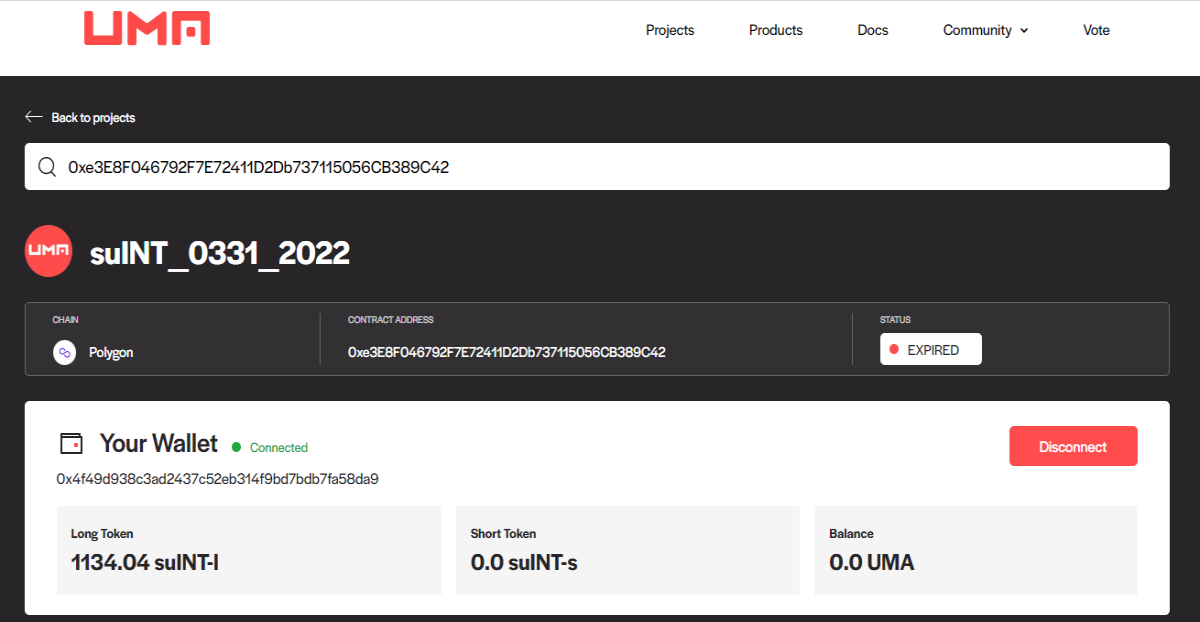Click the green Connected indicator dot
The height and width of the screenshot is (622, 1200).
point(237,447)
